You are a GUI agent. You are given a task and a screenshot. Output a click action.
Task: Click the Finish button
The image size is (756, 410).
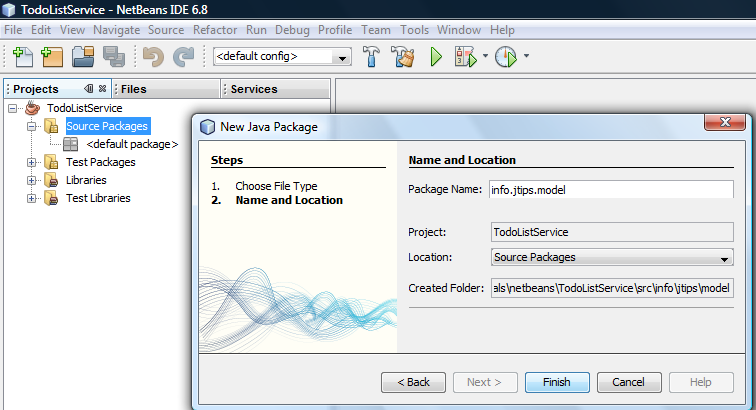coord(557,382)
